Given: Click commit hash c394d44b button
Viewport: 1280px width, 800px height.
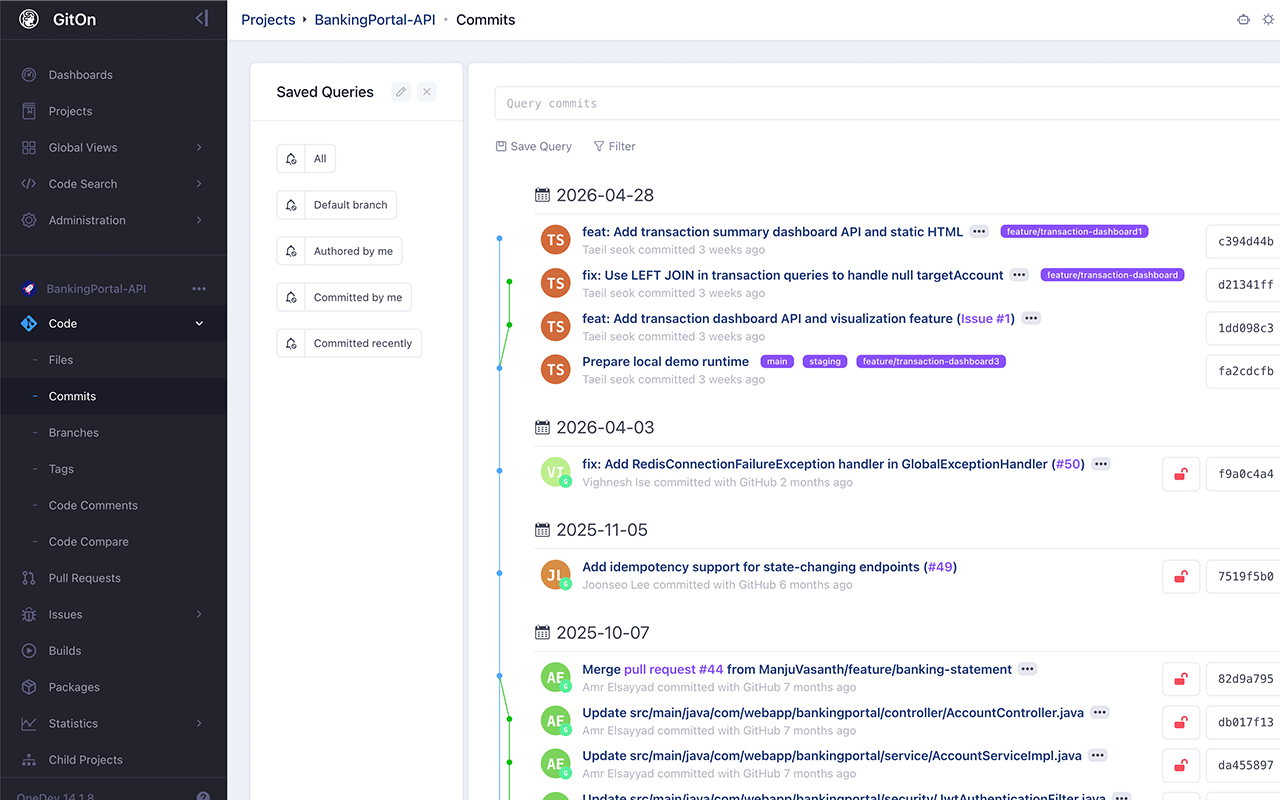Looking at the screenshot, I should click(x=1245, y=242).
